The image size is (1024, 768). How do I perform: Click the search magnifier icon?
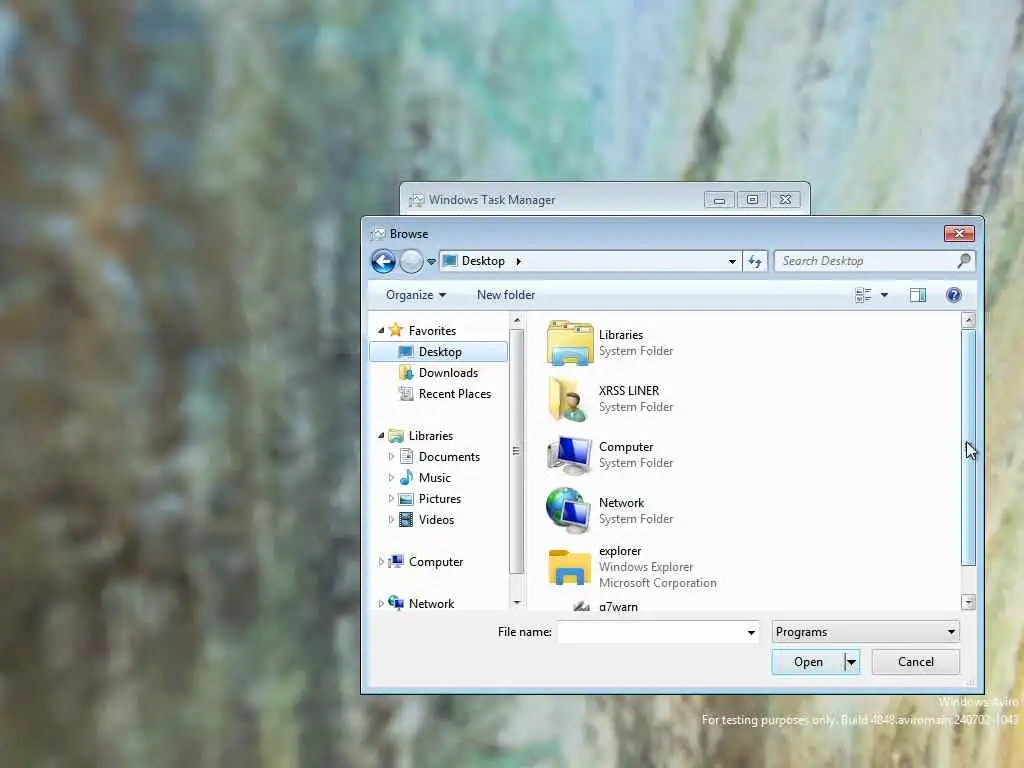(x=964, y=261)
